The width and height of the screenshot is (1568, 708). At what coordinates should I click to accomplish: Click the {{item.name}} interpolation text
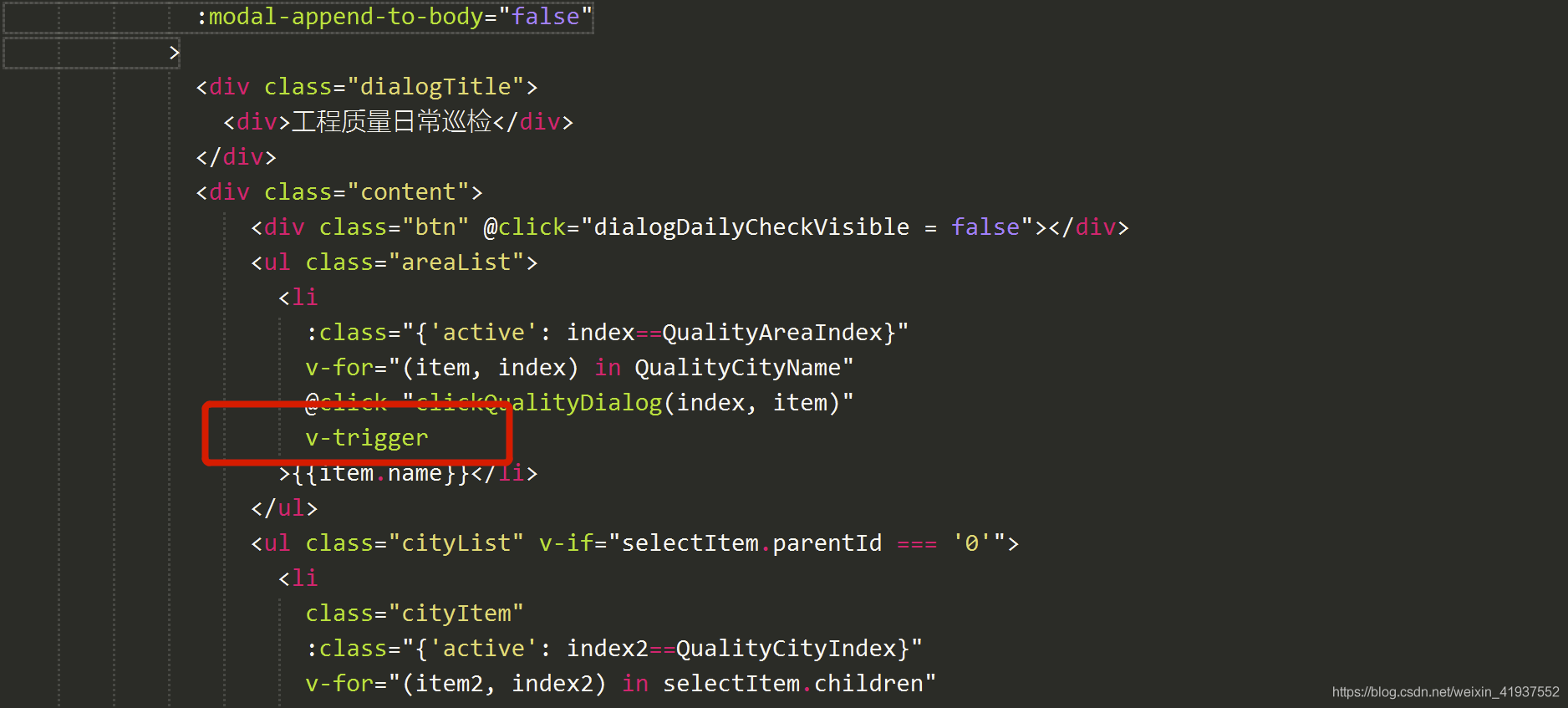pyautogui.click(x=381, y=473)
